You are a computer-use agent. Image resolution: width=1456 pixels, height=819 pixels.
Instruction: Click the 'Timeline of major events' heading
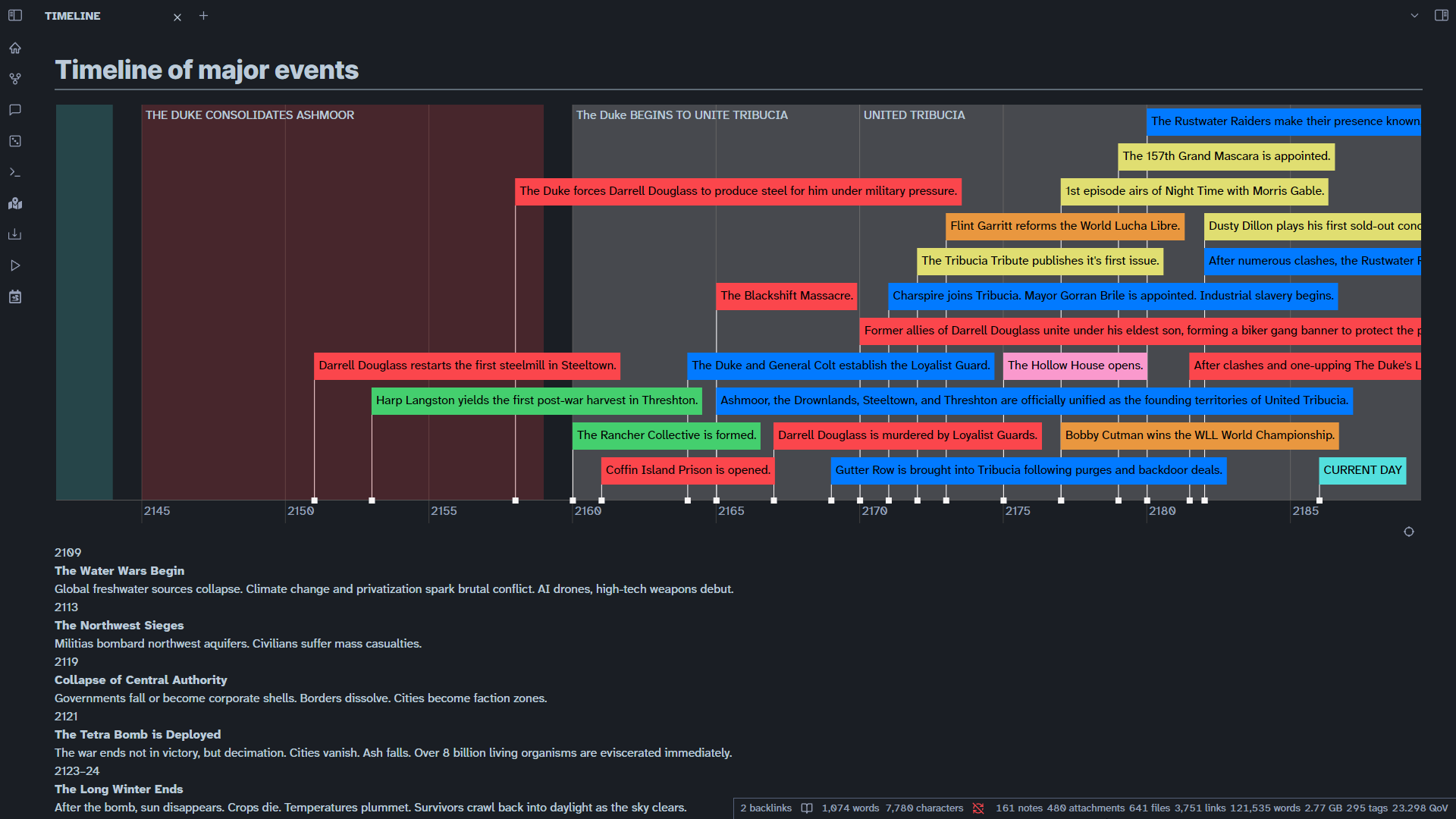point(207,70)
